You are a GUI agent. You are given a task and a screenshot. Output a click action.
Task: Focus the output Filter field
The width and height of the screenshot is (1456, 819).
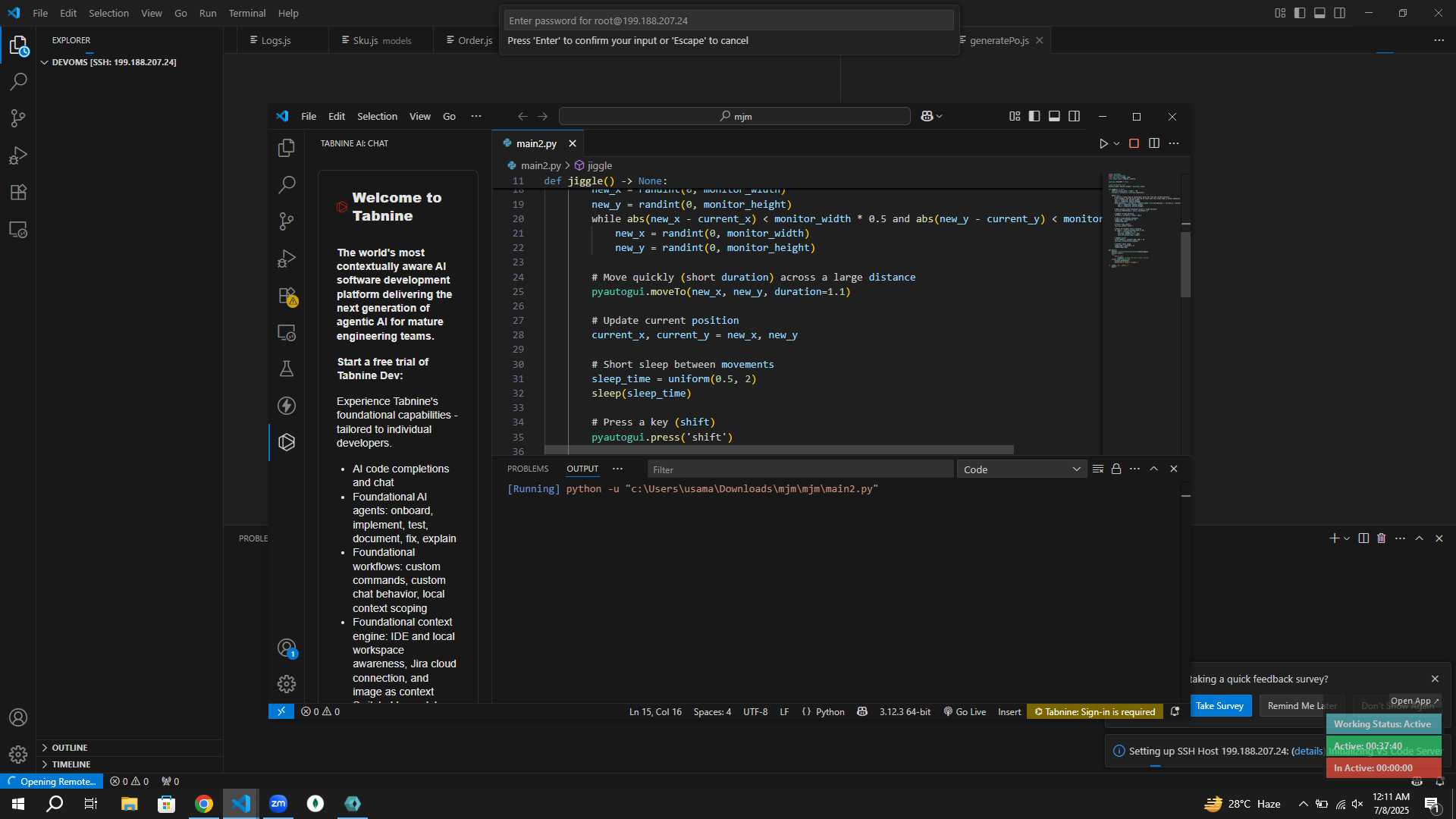(x=800, y=469)
